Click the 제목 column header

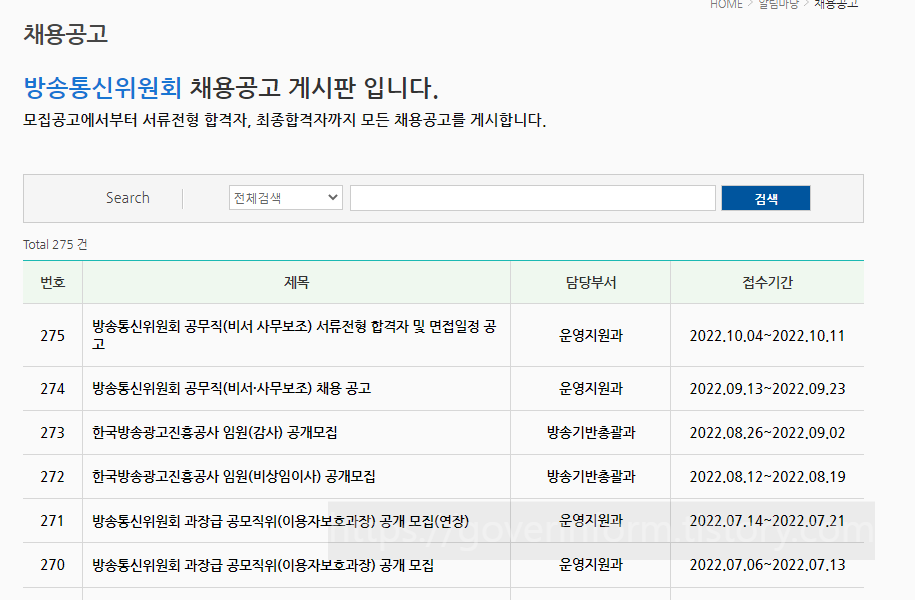coord(296,282)
